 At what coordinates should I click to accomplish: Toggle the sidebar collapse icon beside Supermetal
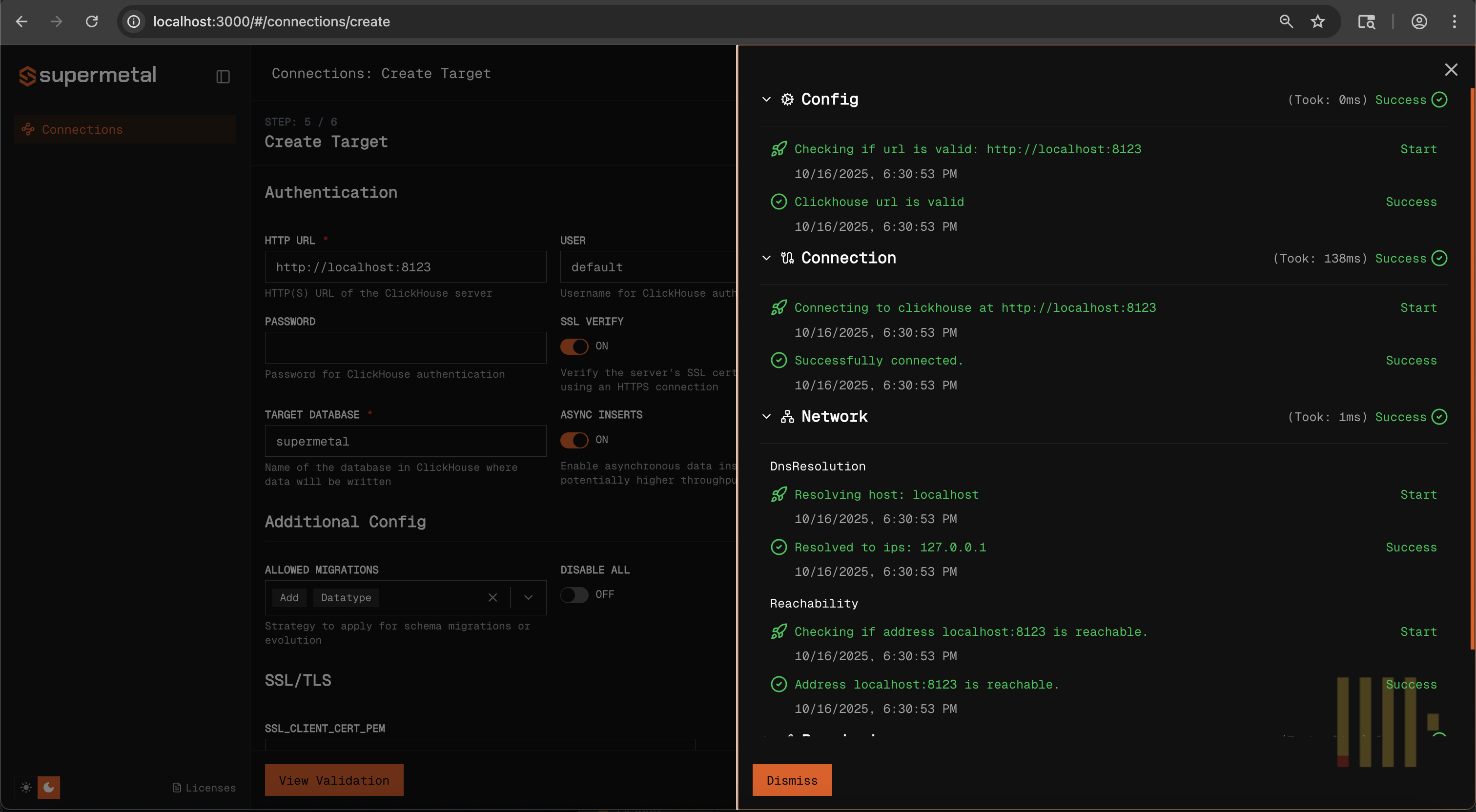click(x=223, y=76)
